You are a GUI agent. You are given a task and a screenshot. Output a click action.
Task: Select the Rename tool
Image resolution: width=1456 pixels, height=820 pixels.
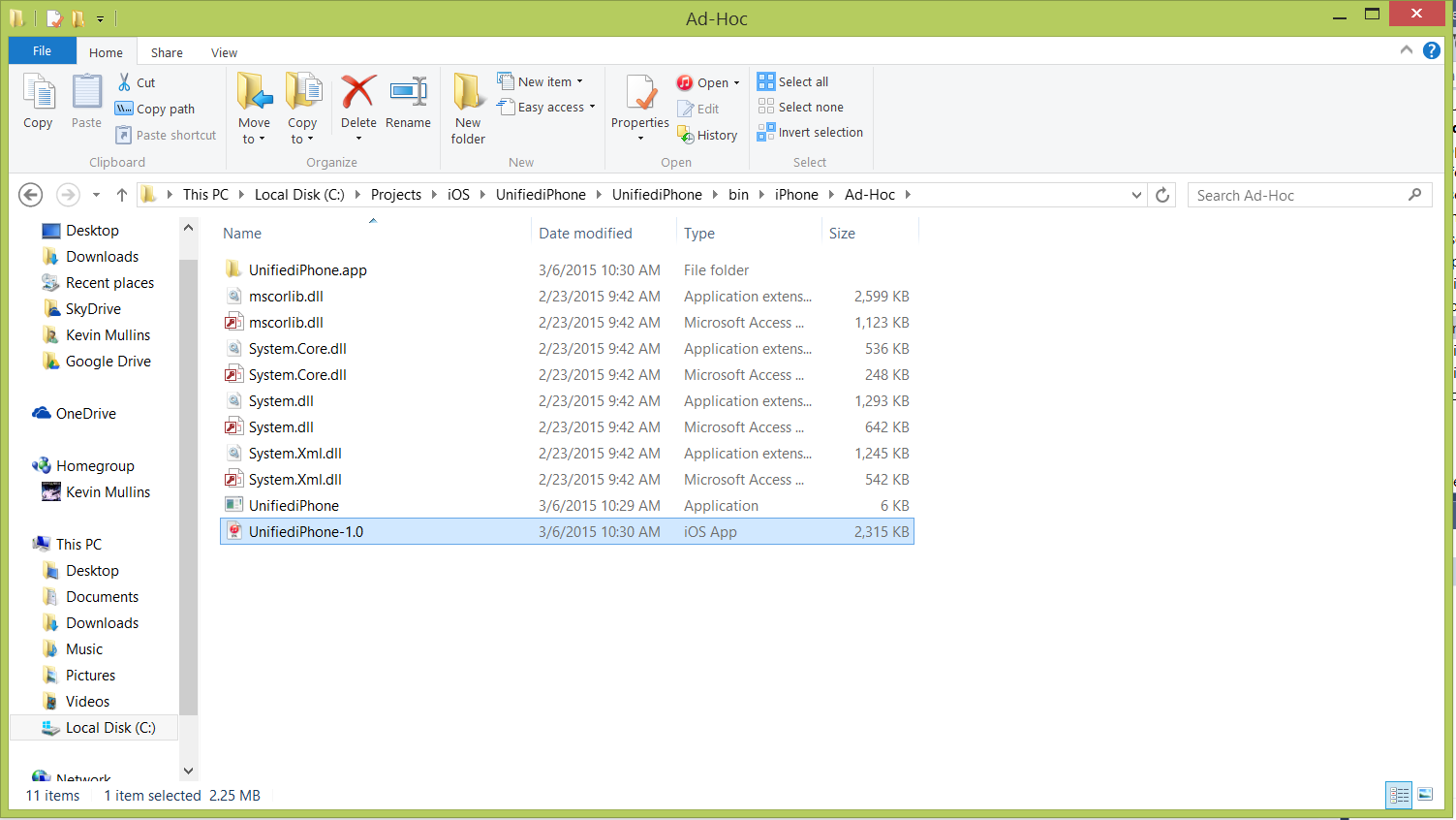[408, 101]
